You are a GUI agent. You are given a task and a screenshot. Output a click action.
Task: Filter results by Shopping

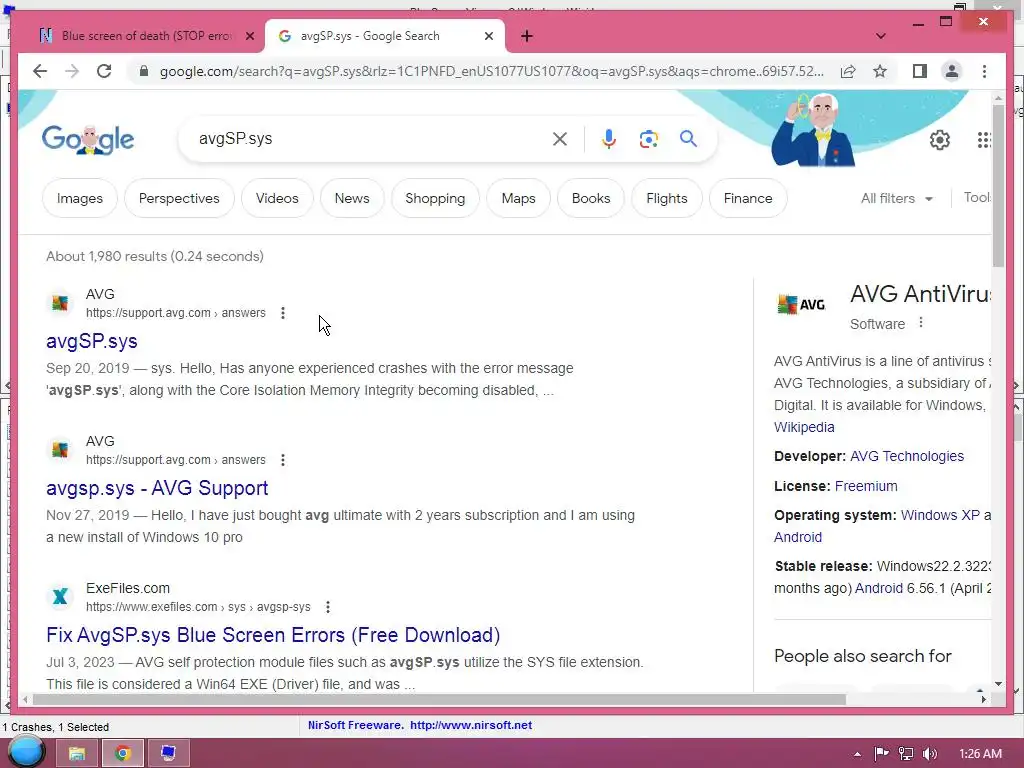point(435,198)
